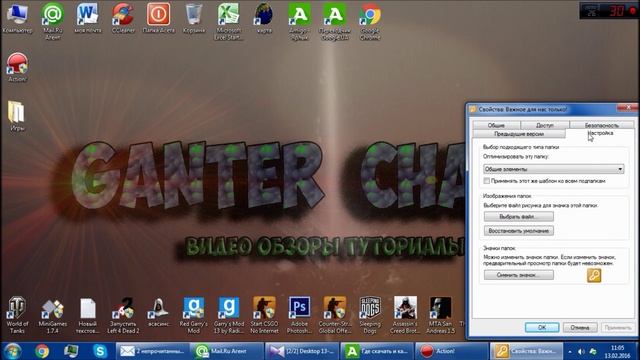
Task: Select the Новый текстовый document icon
Action: [87, 315]
